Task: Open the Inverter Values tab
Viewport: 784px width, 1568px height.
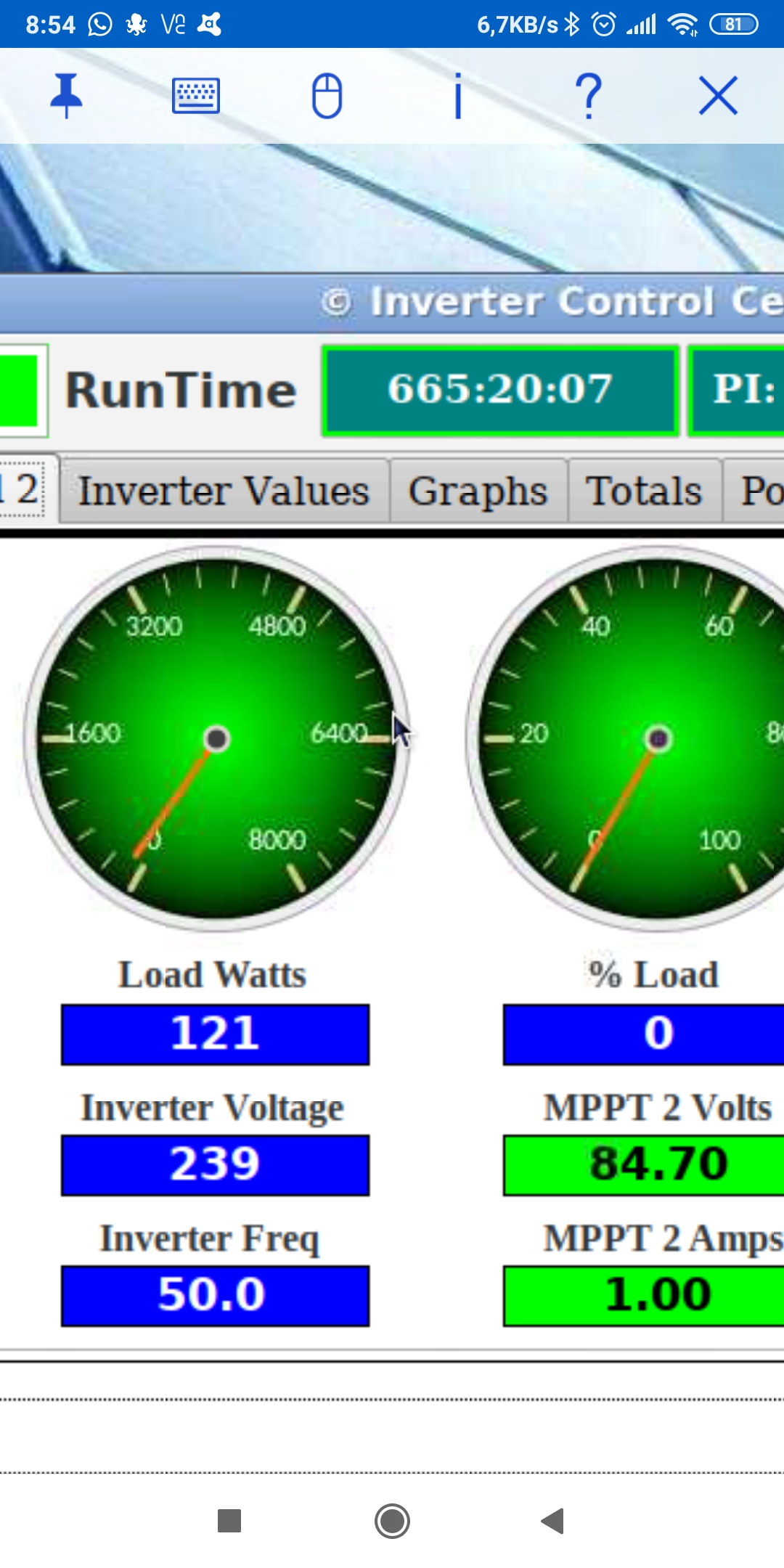Action: 224,491
